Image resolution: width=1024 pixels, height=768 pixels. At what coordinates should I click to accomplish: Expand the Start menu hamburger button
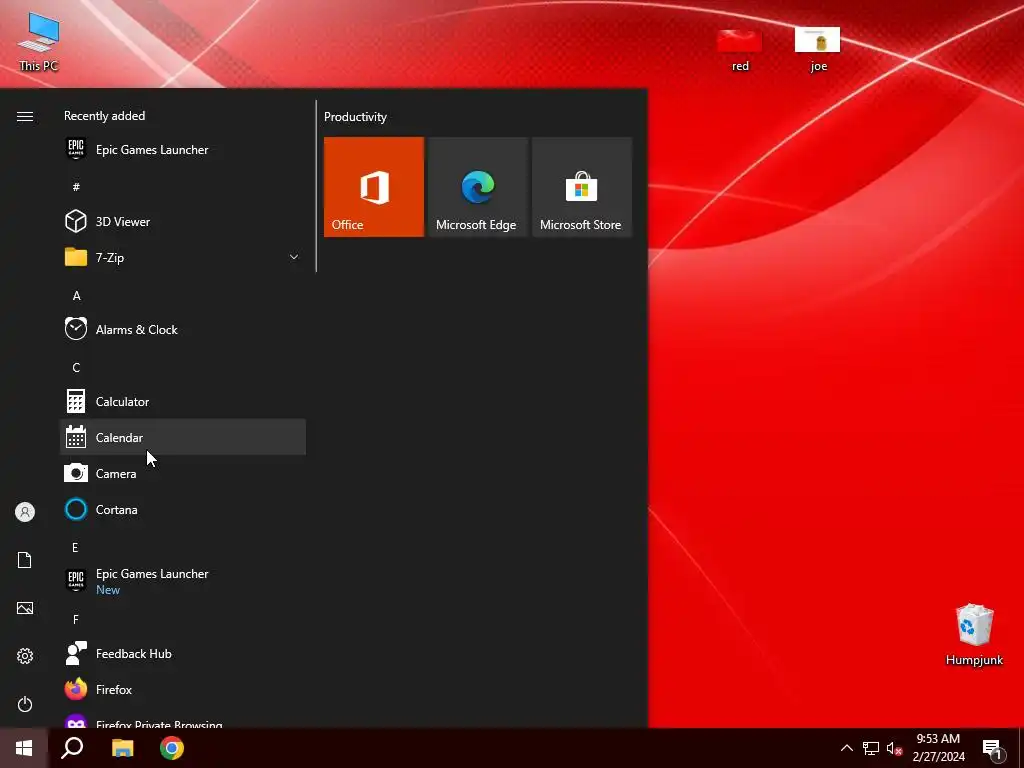click(25, 116)
